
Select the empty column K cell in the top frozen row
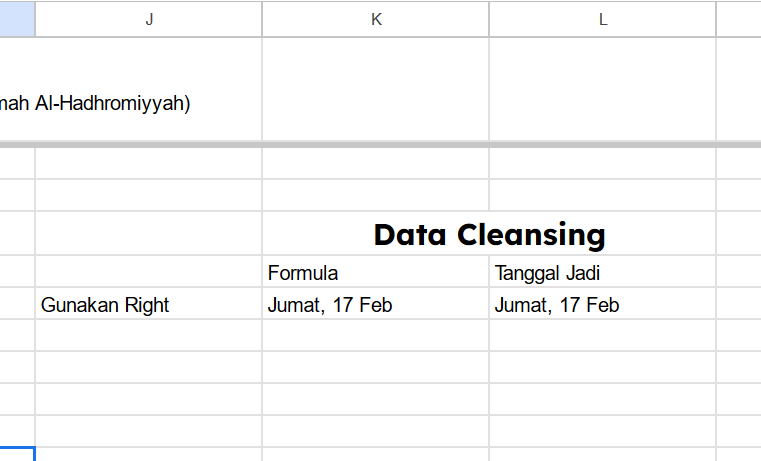click(x=376, y=89)
